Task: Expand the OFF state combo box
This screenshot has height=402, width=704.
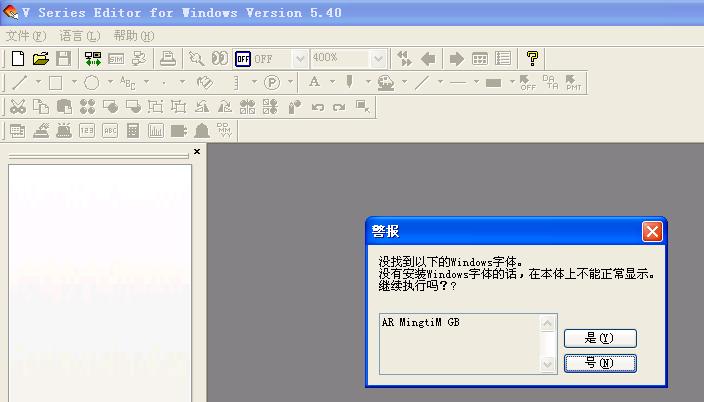Action: pos(300,59)
